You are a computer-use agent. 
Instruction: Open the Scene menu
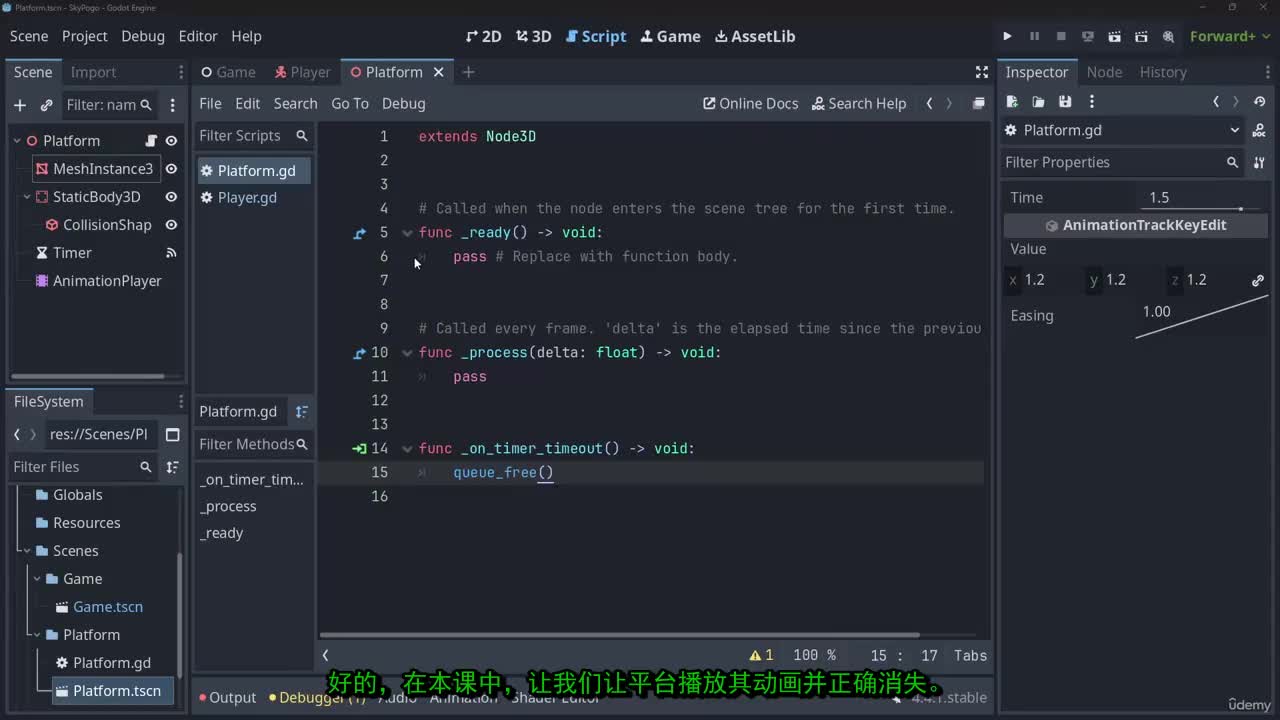pos(29,36)
